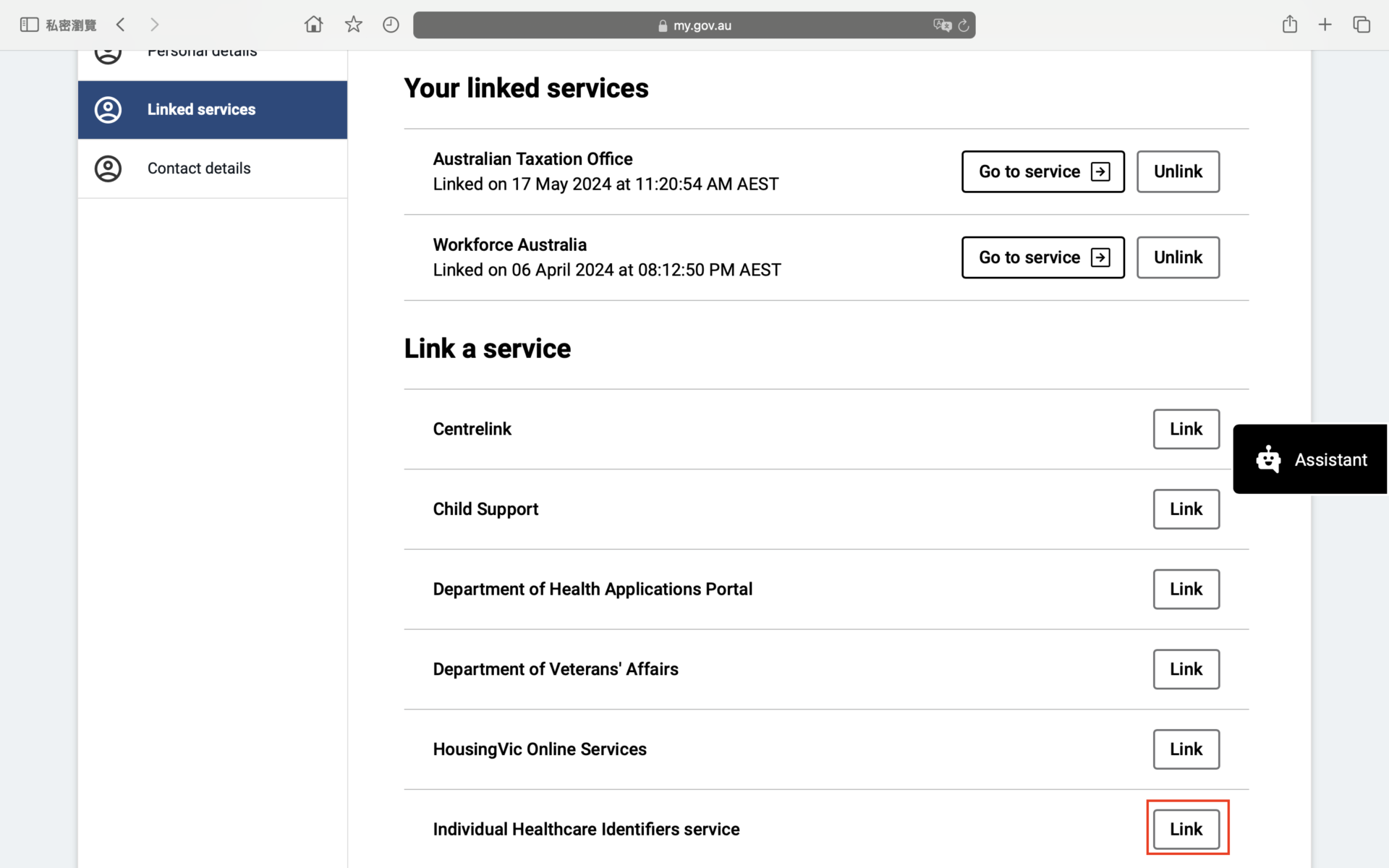Screen dimensions: 1389x868
Task: Link the HousingVic Online Services
Action: tap(1186, 749)
